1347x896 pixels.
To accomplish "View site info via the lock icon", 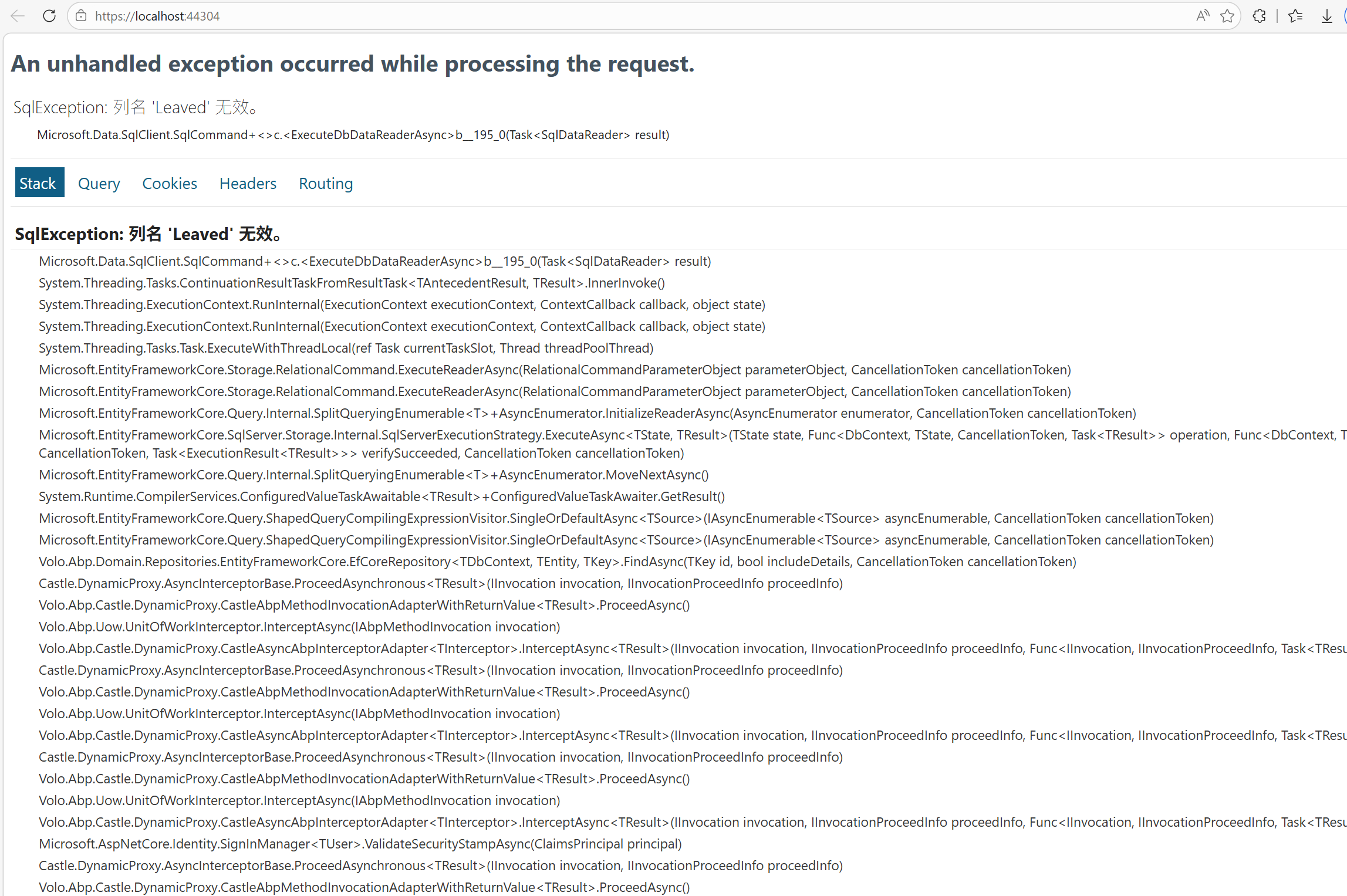I will tap(82, 16).
